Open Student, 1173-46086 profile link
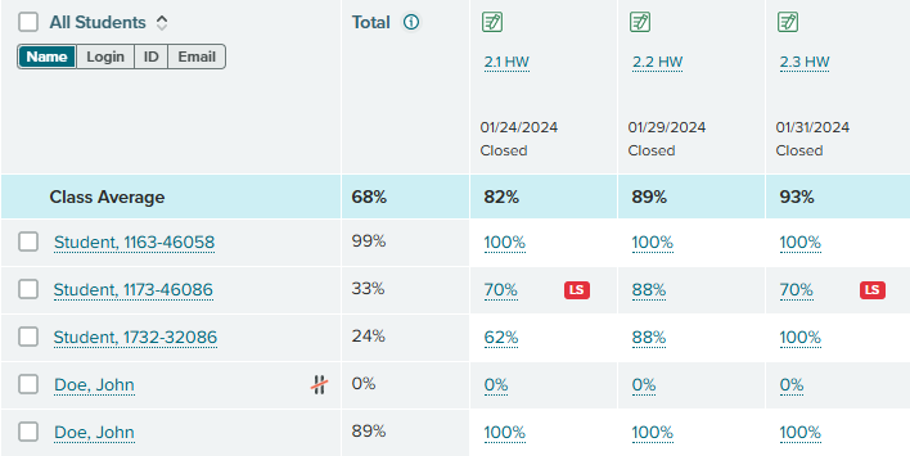The width and height of the screenshot is (910, 456). [133, 289]
